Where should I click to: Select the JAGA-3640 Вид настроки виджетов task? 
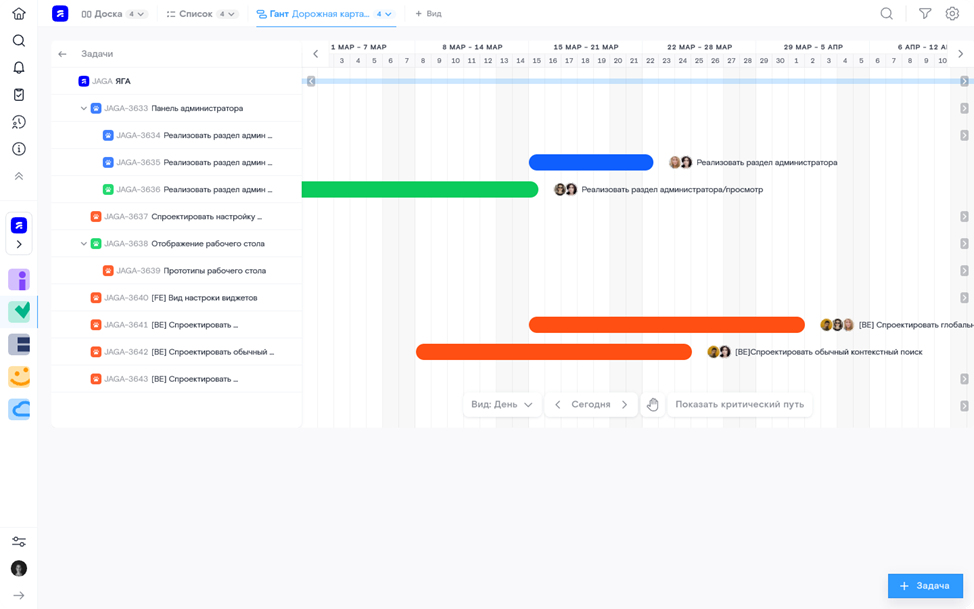coord(204,298)
